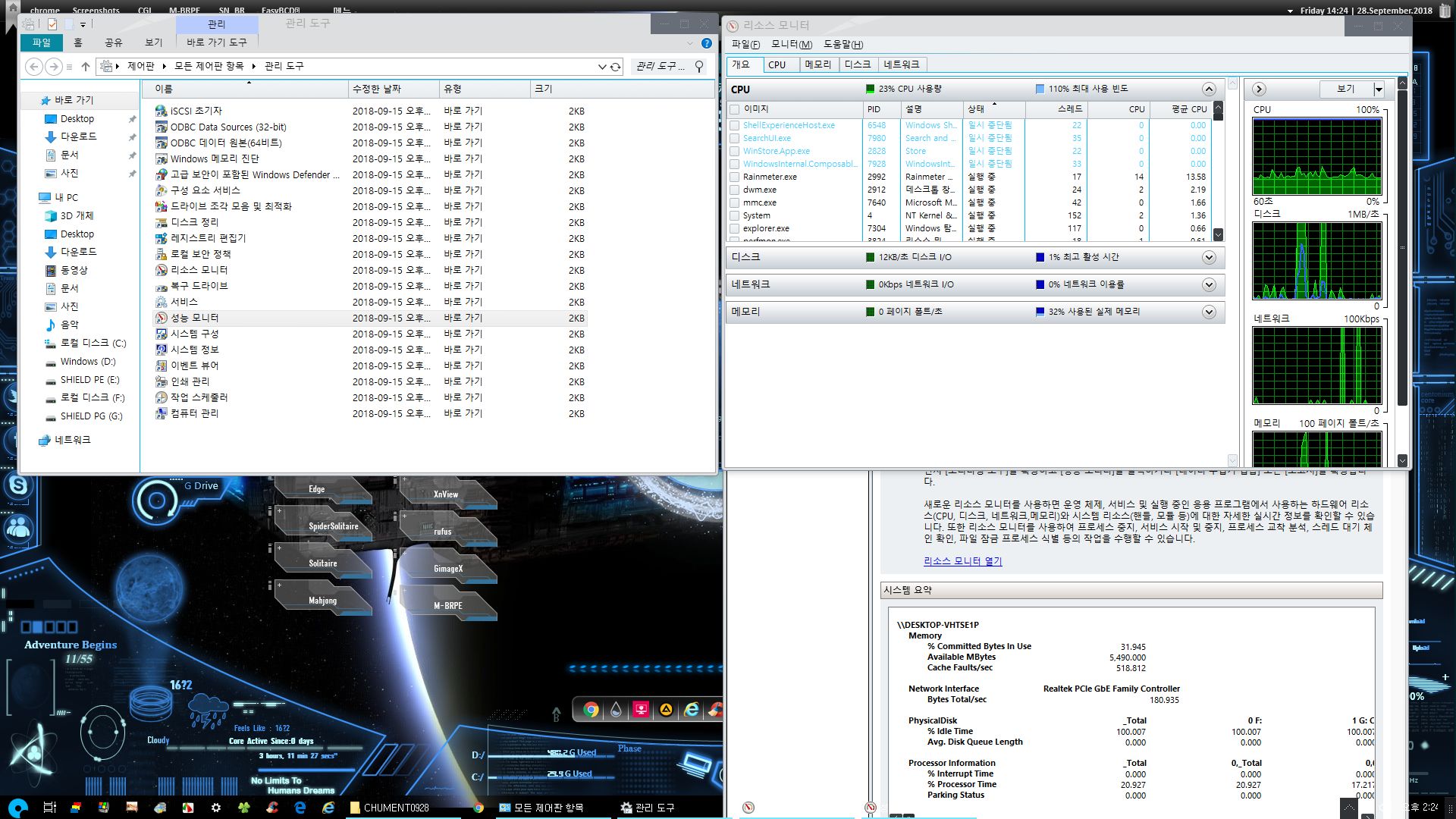This screenshot has height=819, width=1456.
Task: Select 레지스트리 편집기 icon
Action: 161,238
